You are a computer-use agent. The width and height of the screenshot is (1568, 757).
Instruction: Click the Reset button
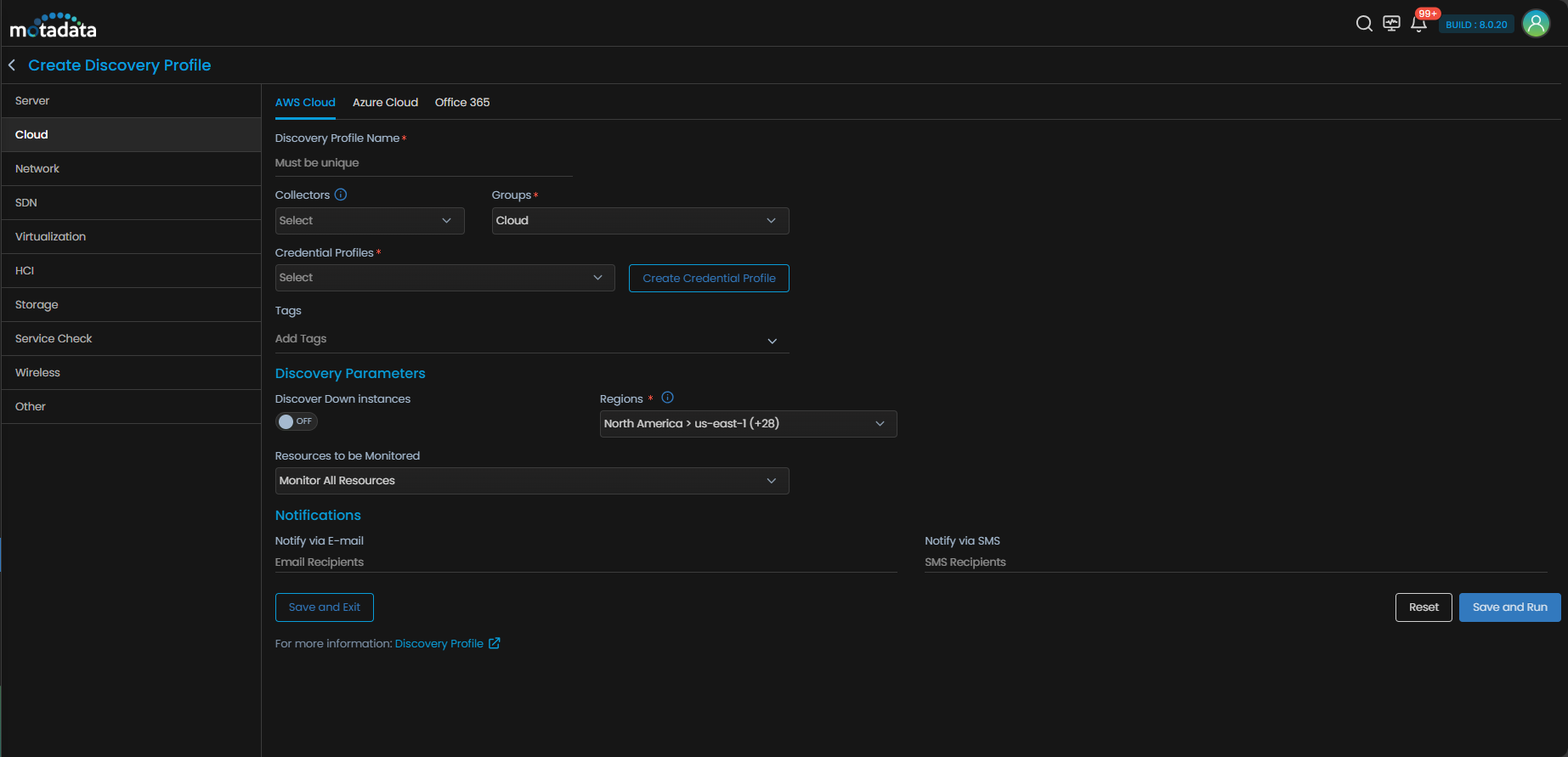(1424, 607)
